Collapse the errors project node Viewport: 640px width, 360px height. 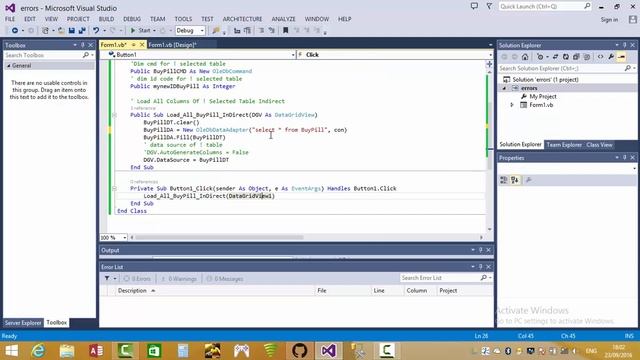click(504, 89)
